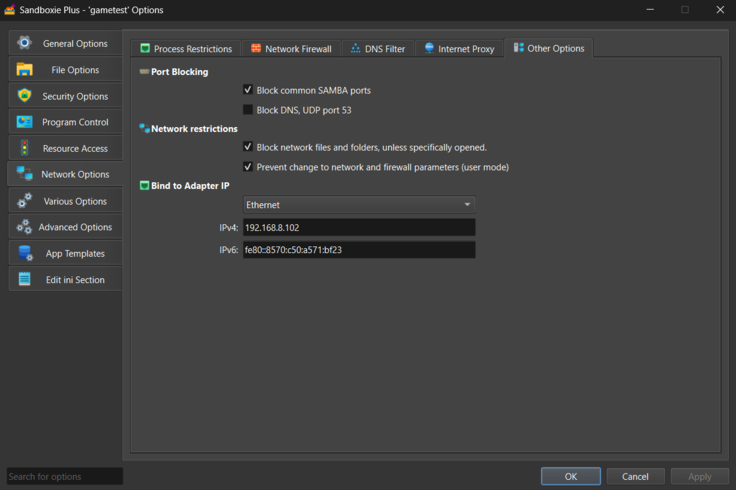Click the Program Control icon
736x490 pixels.
coord(25,122)
